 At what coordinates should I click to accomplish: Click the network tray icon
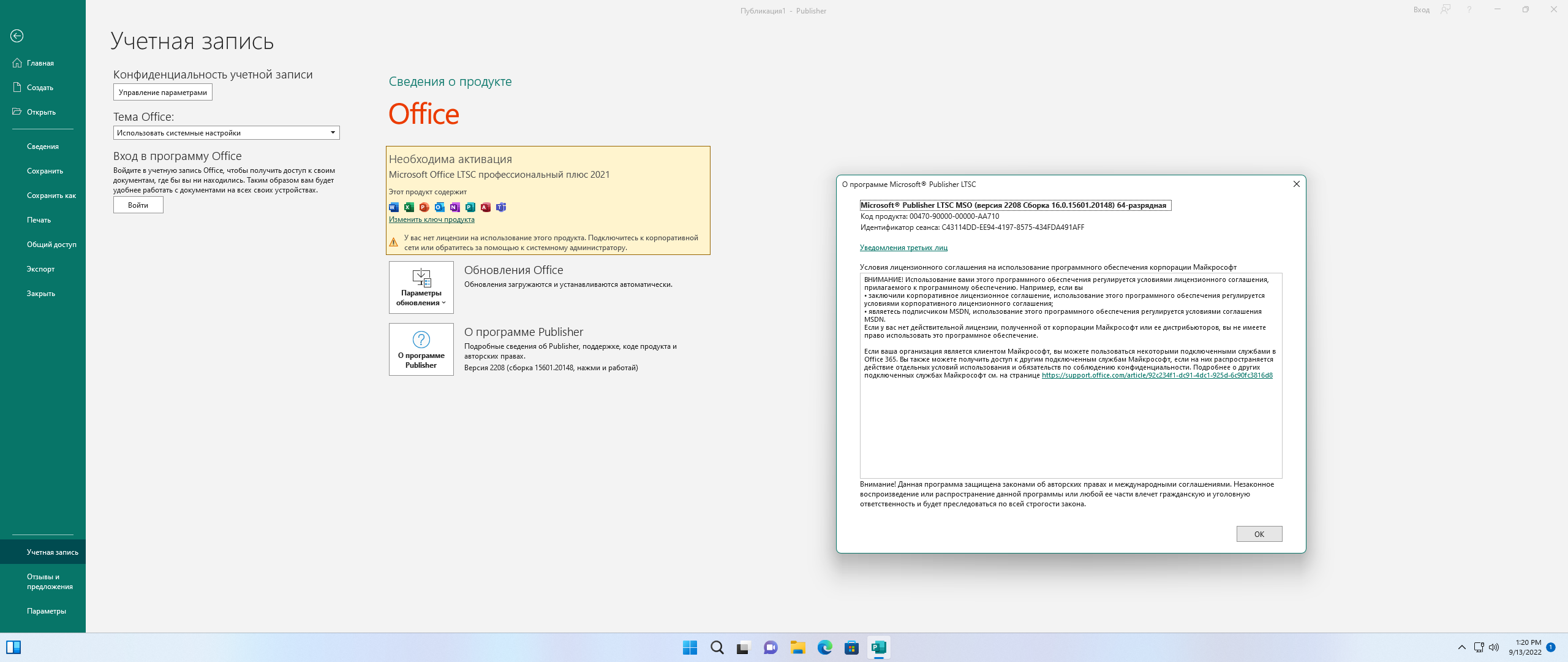pos(1479,647)
